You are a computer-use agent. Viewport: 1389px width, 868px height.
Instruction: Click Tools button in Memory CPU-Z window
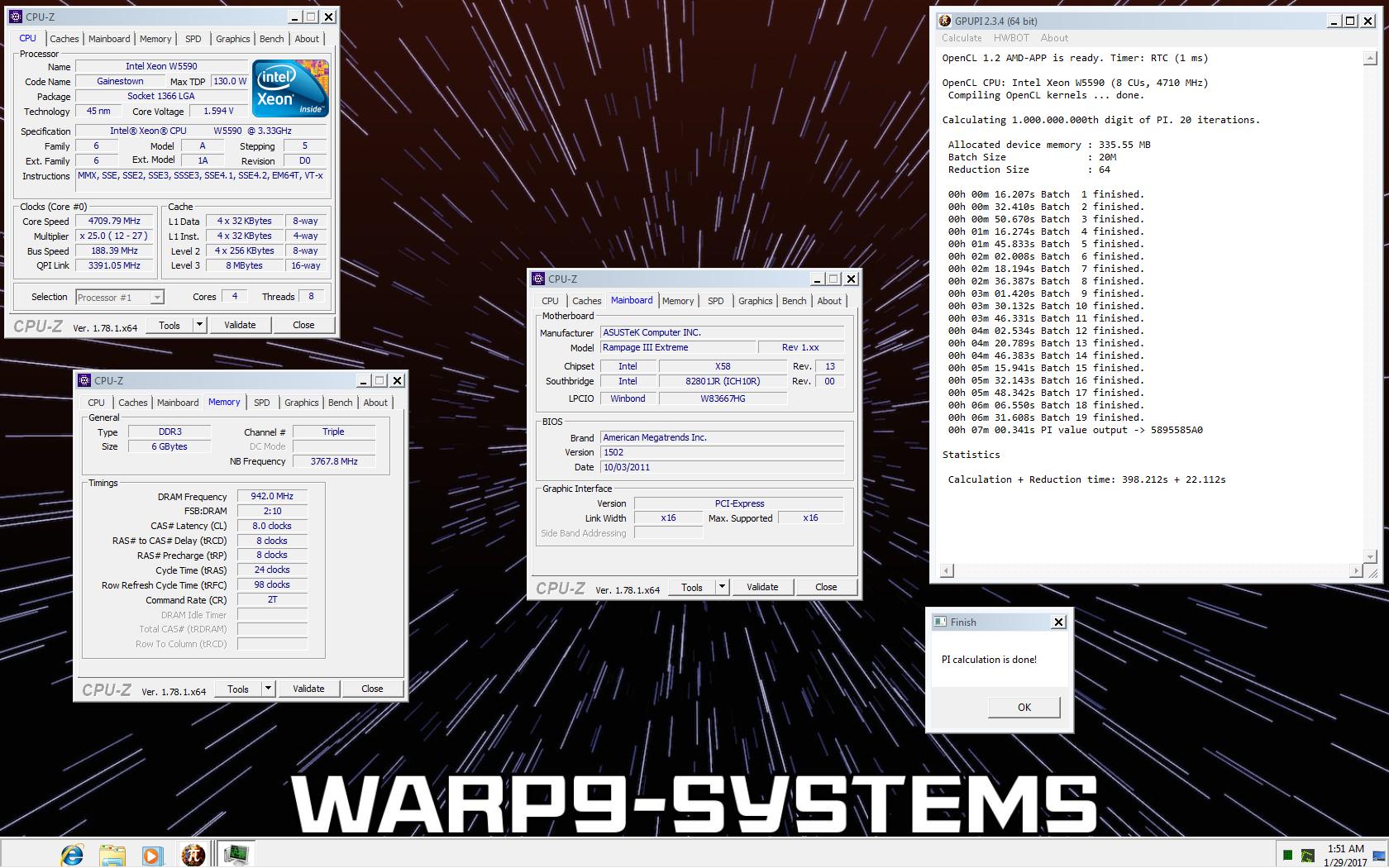(238, 689)
